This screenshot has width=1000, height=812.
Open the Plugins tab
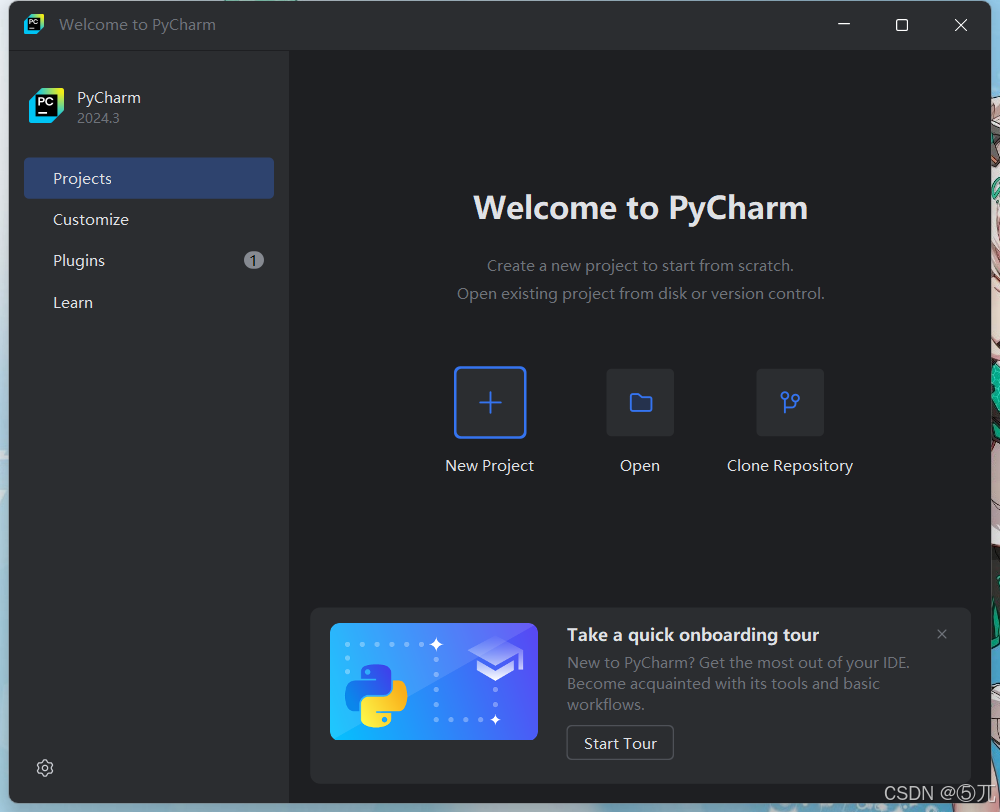click(x=149, y=260)
